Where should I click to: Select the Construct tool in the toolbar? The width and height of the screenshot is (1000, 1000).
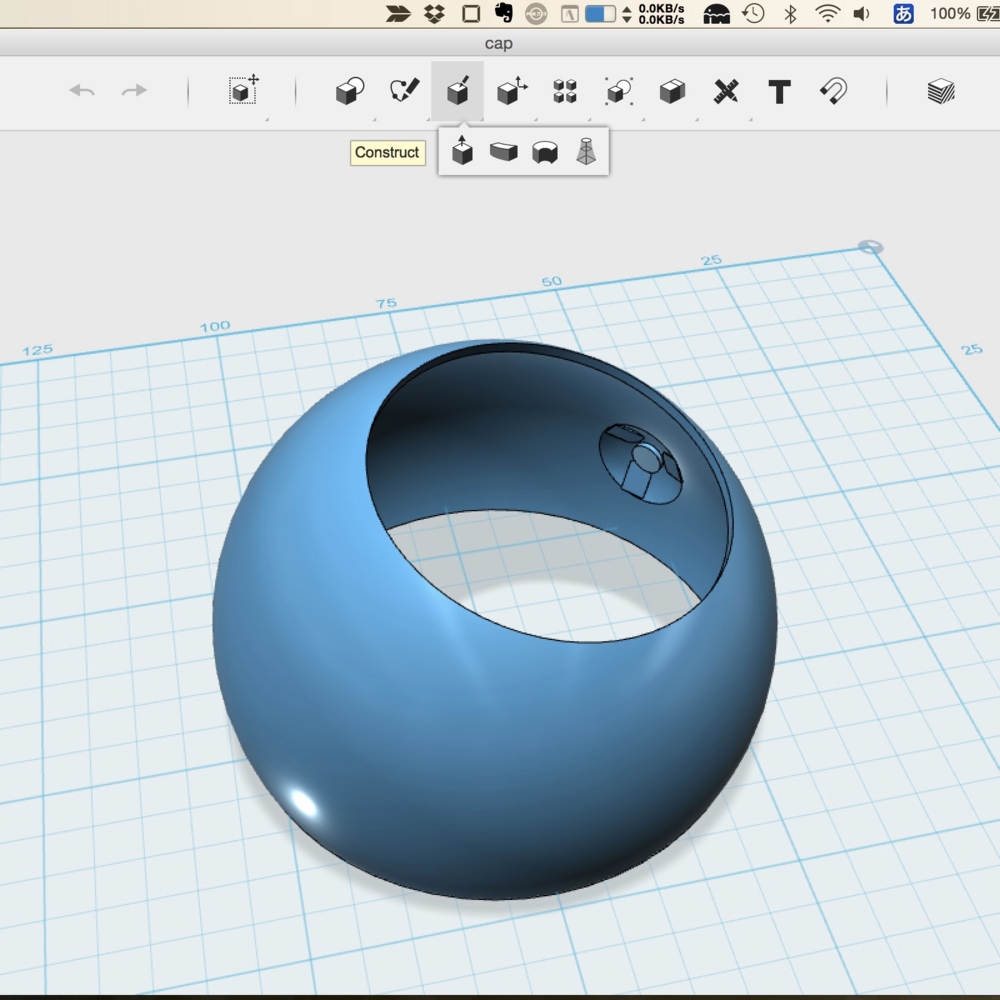(458, 91)
